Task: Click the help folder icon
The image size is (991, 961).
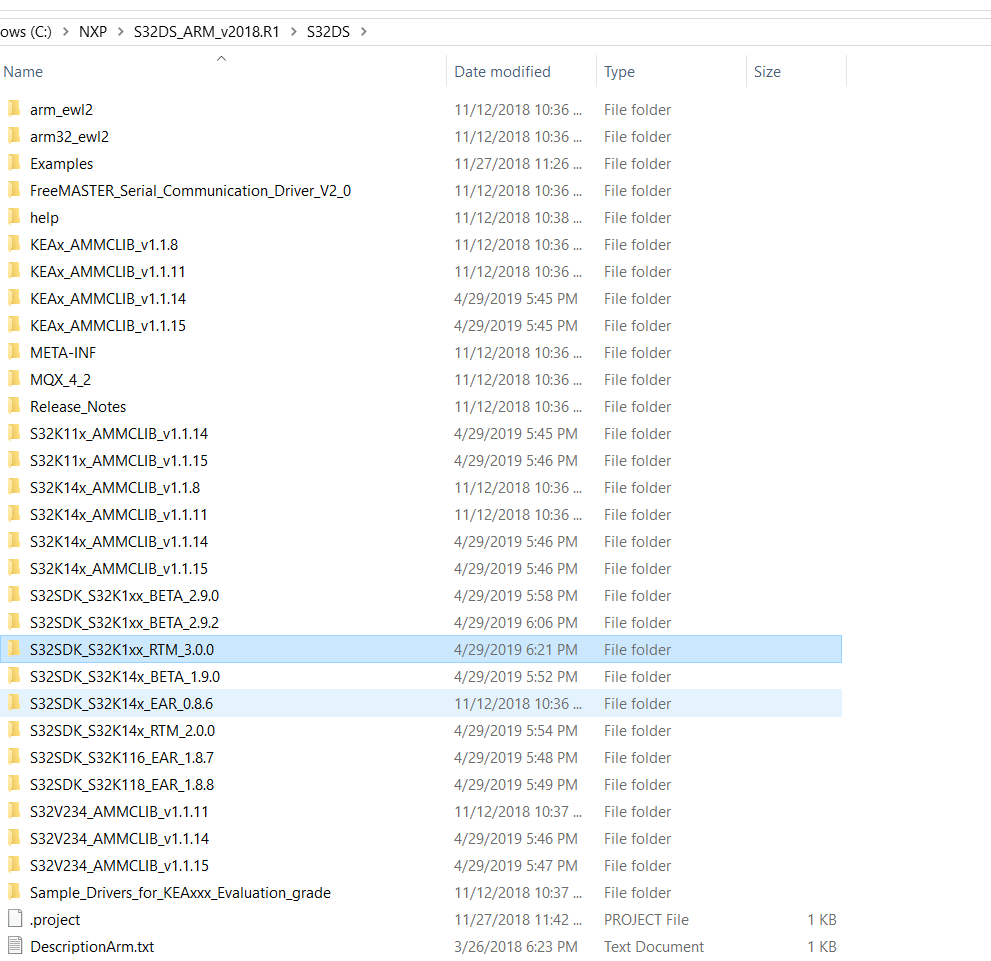Action: point(15,217)
